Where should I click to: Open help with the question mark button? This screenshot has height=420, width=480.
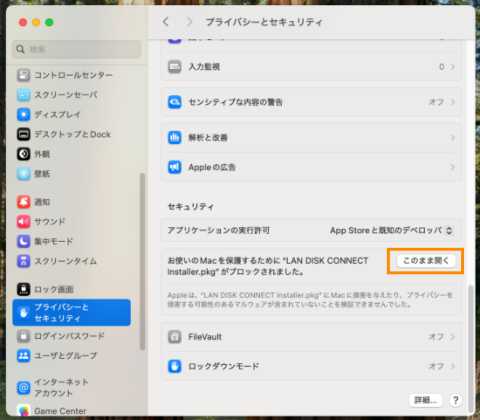click(x=456, y=400)
